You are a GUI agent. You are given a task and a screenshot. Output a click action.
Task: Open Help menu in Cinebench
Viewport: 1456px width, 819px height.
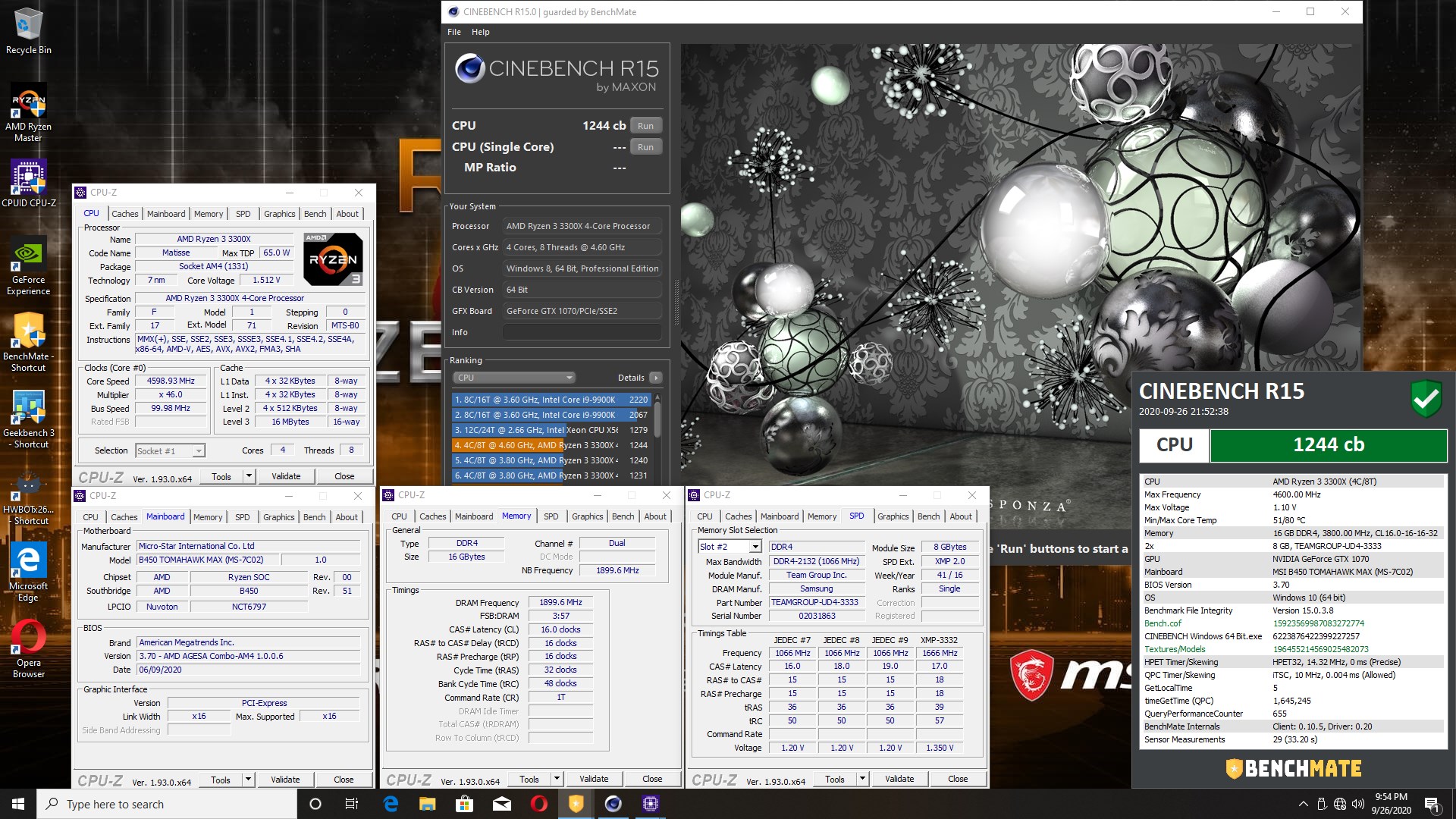coord(481,32)
